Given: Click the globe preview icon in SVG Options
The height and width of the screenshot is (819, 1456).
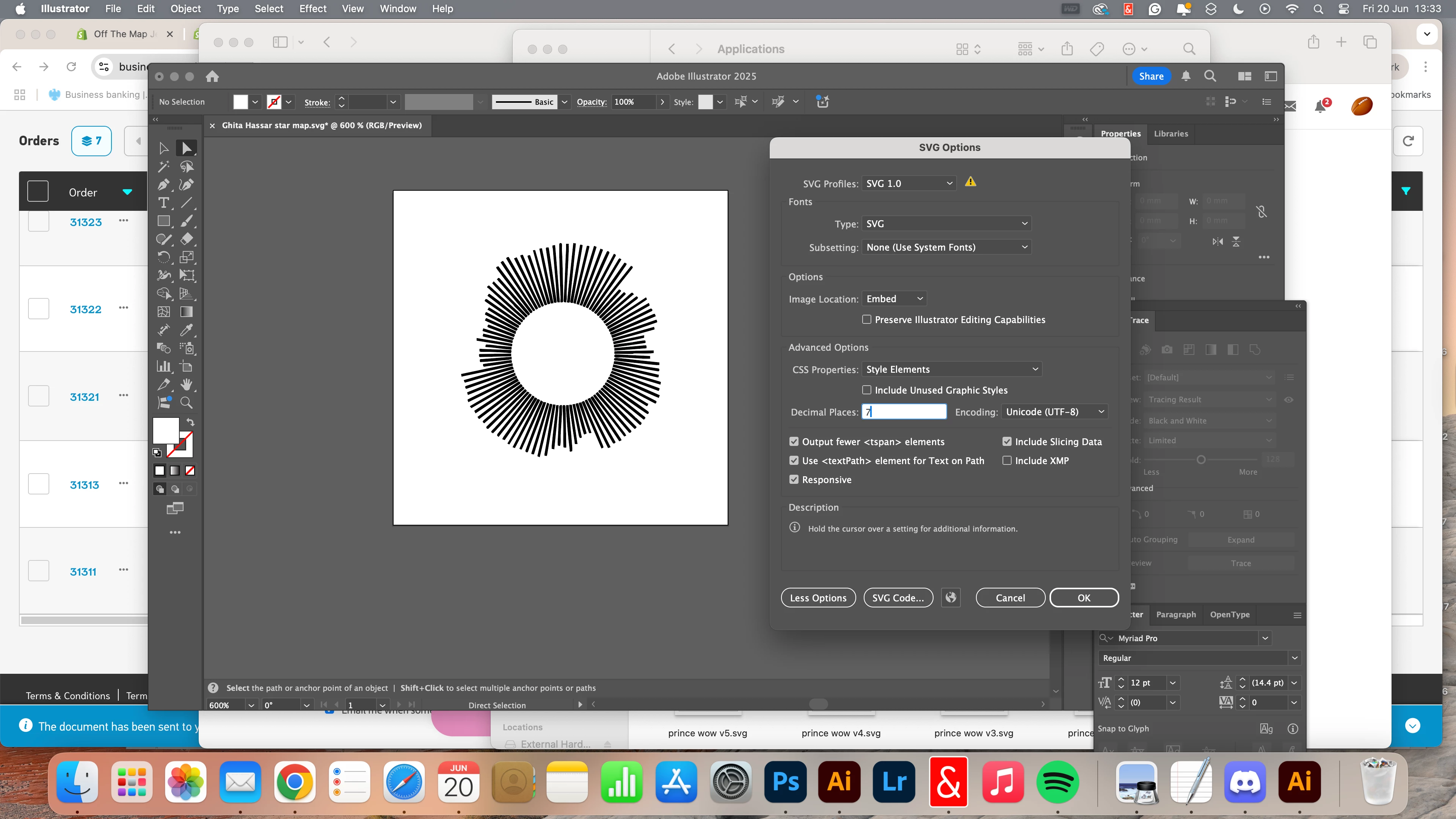Looking at the screenshot, I should (951, 598).
